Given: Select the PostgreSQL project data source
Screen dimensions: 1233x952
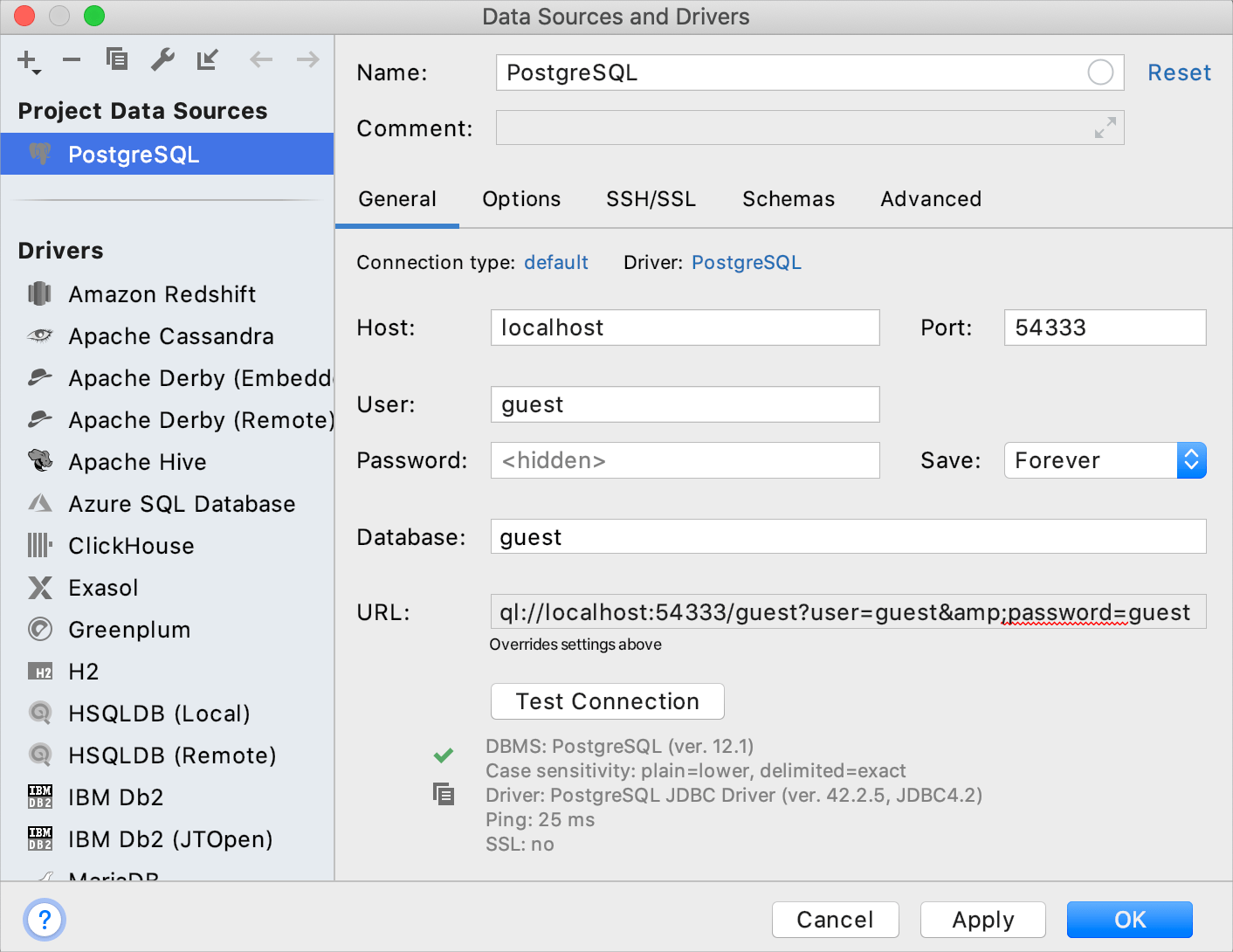Looking at the screenshot, I should (x=167, y=155).
